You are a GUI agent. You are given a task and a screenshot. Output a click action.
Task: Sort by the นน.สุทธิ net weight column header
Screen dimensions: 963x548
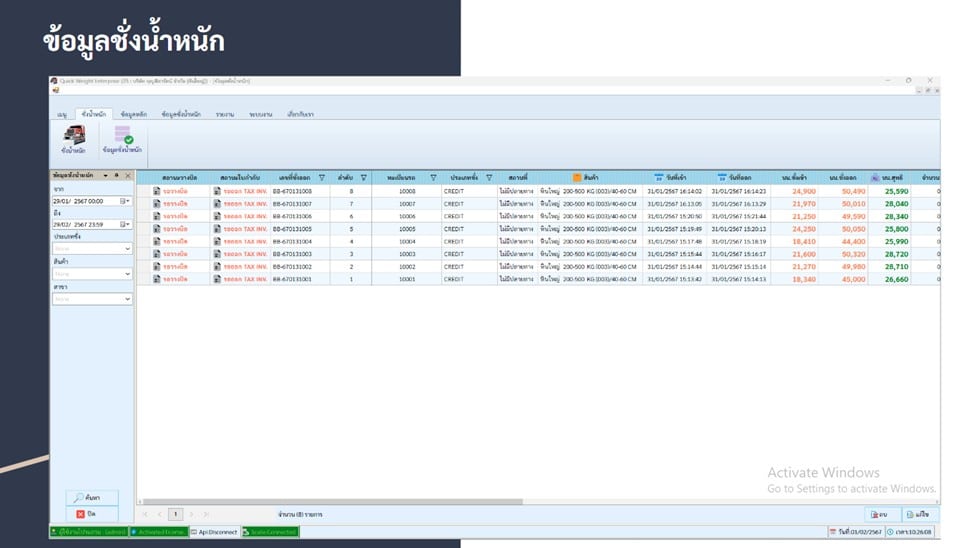pyautogui.click(x=891, y=178)
